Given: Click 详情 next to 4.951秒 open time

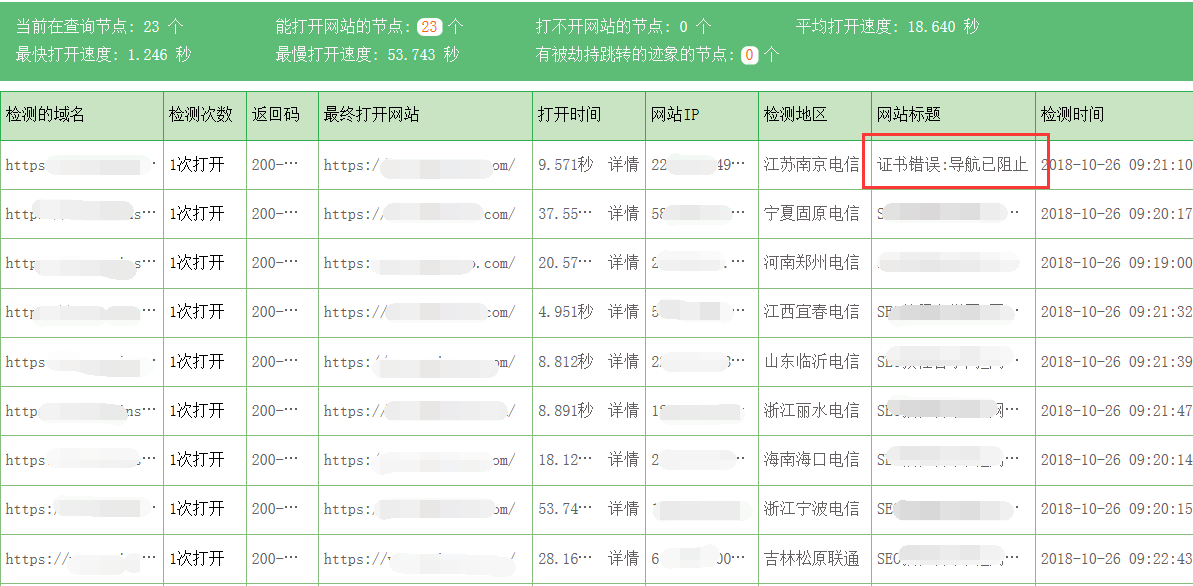Looking at the screenshot, I should pos(623,312).
